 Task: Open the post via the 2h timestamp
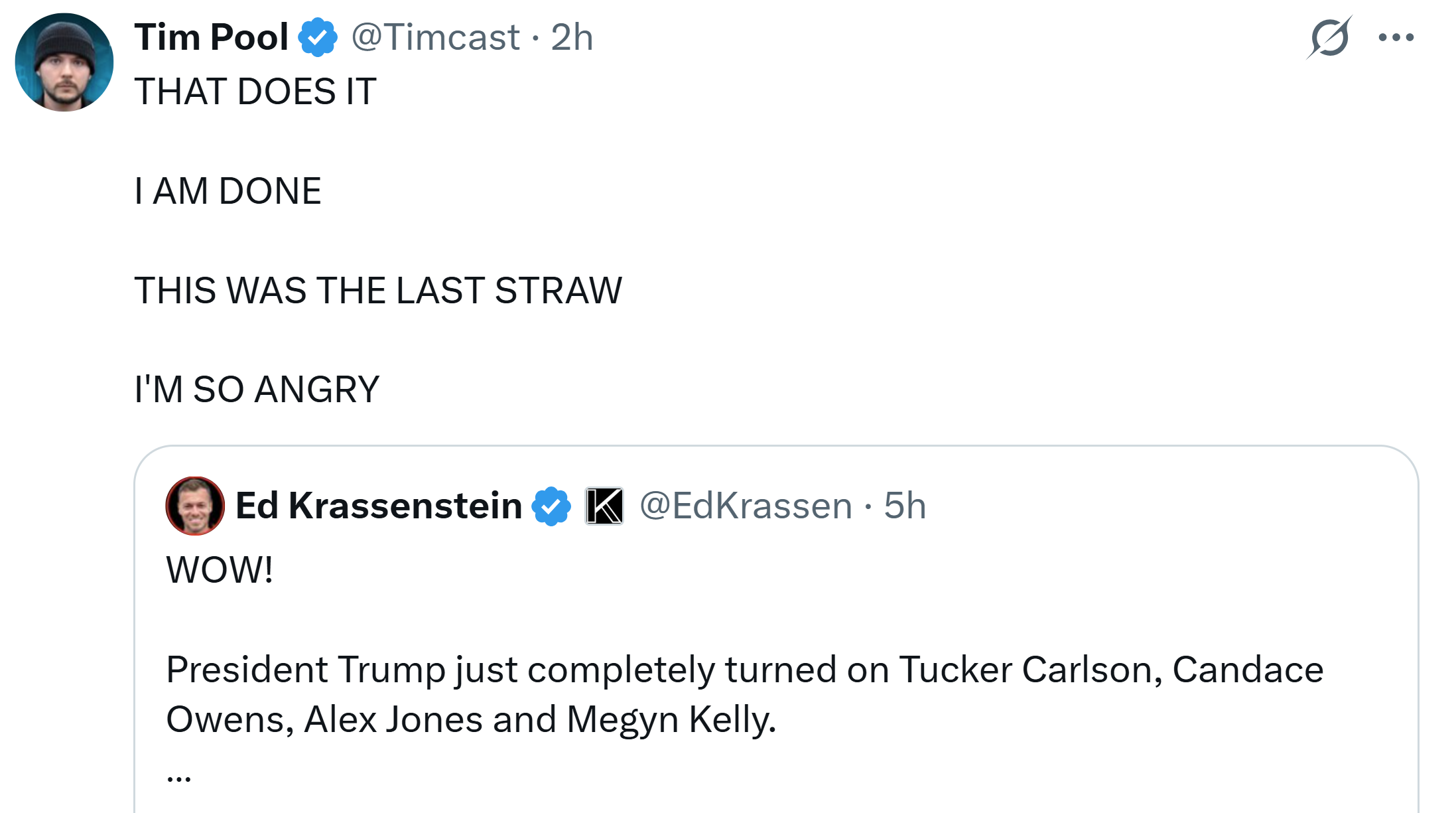pyautogui.click(x=572, y=37)
